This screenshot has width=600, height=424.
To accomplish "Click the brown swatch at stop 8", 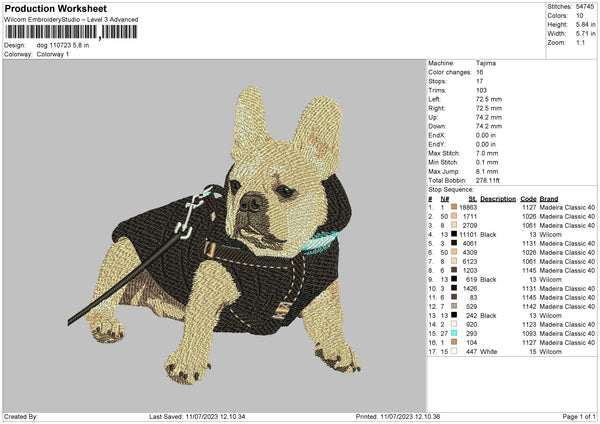I will [453, 270].
